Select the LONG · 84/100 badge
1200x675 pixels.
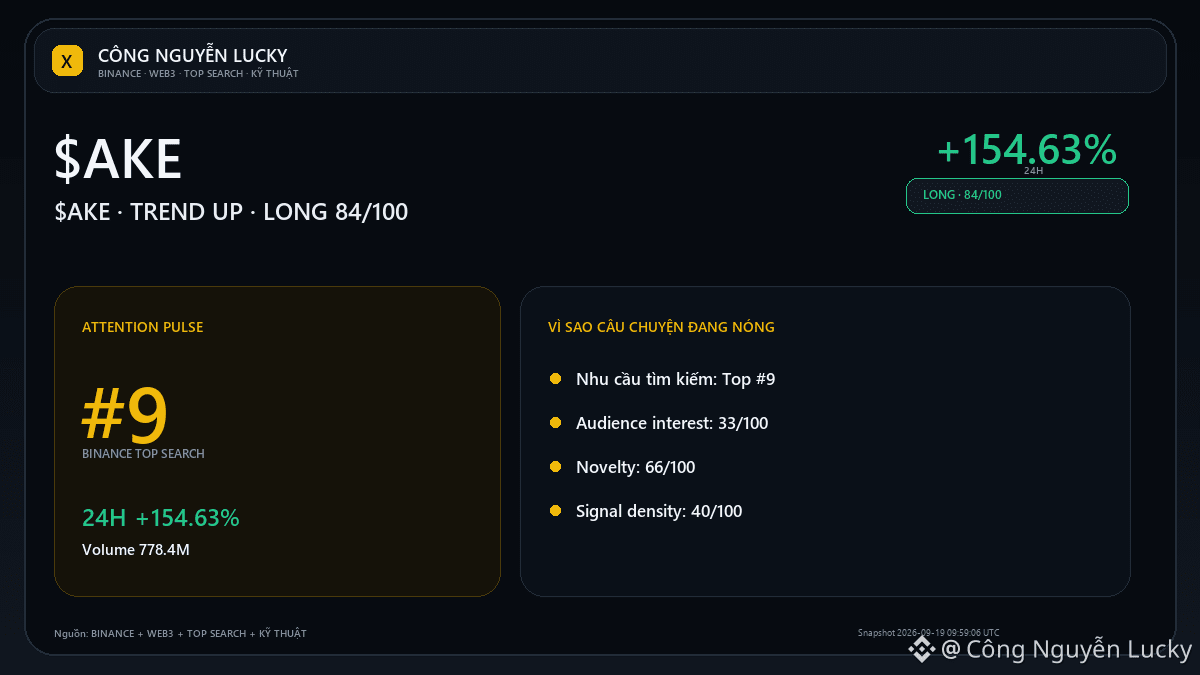coord(1017,196)
